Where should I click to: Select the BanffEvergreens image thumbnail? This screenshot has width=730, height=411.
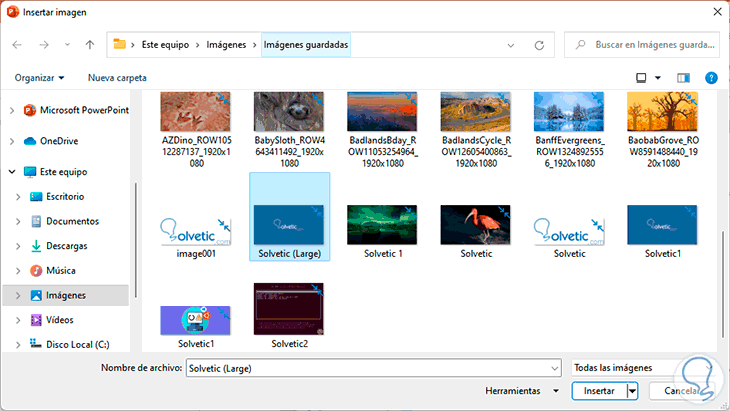tap(569, 112)
